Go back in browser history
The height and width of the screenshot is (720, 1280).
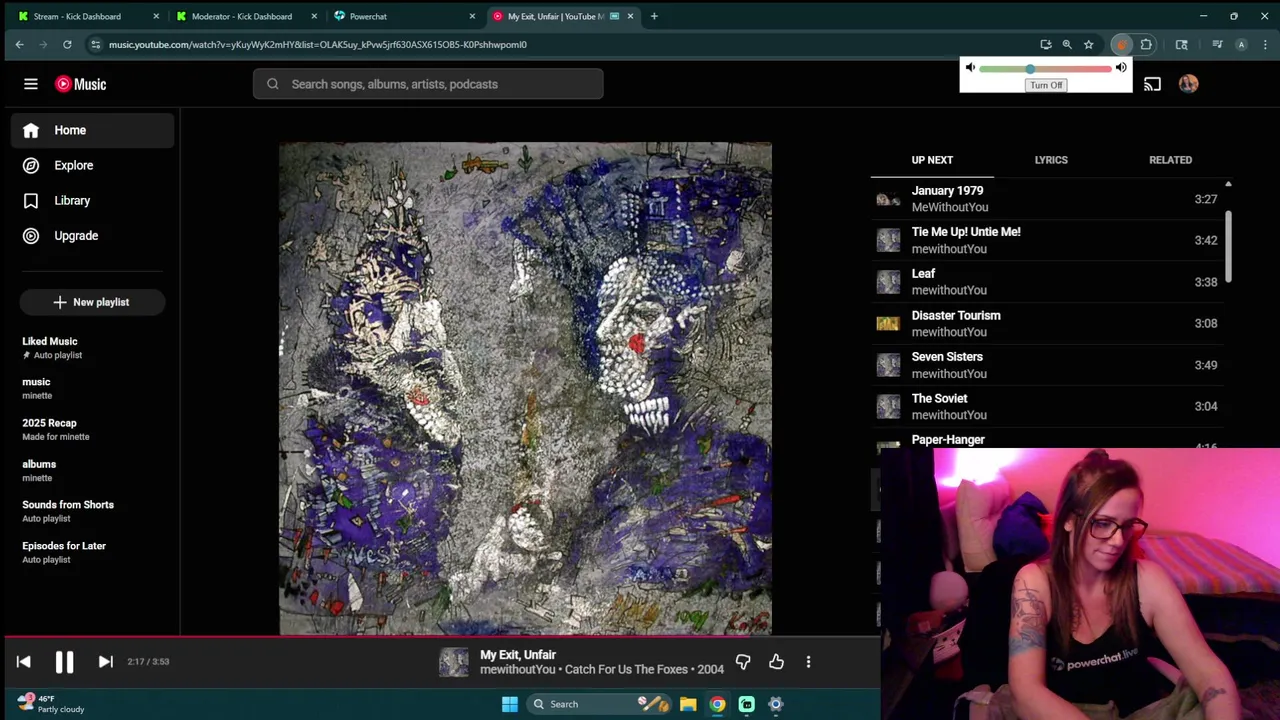click(x=19, y=44)
